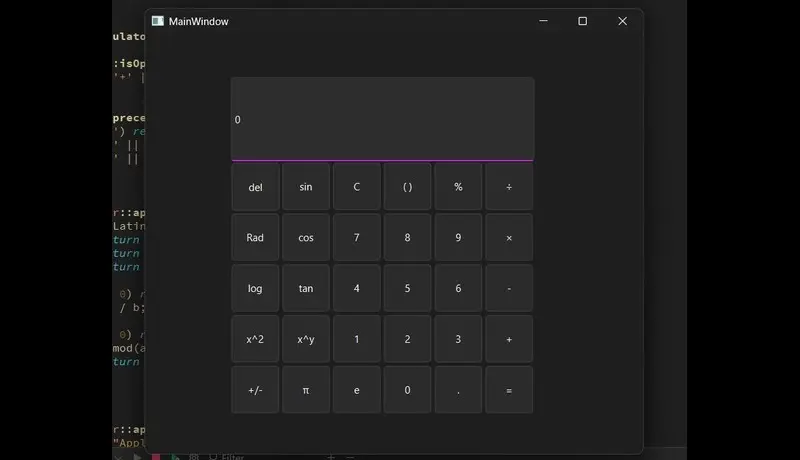Image resolution: width=800 pixels, height=460 pixels.
Task: Click the red stop icon in the IDE toolbar
Action: pos(156,456)
